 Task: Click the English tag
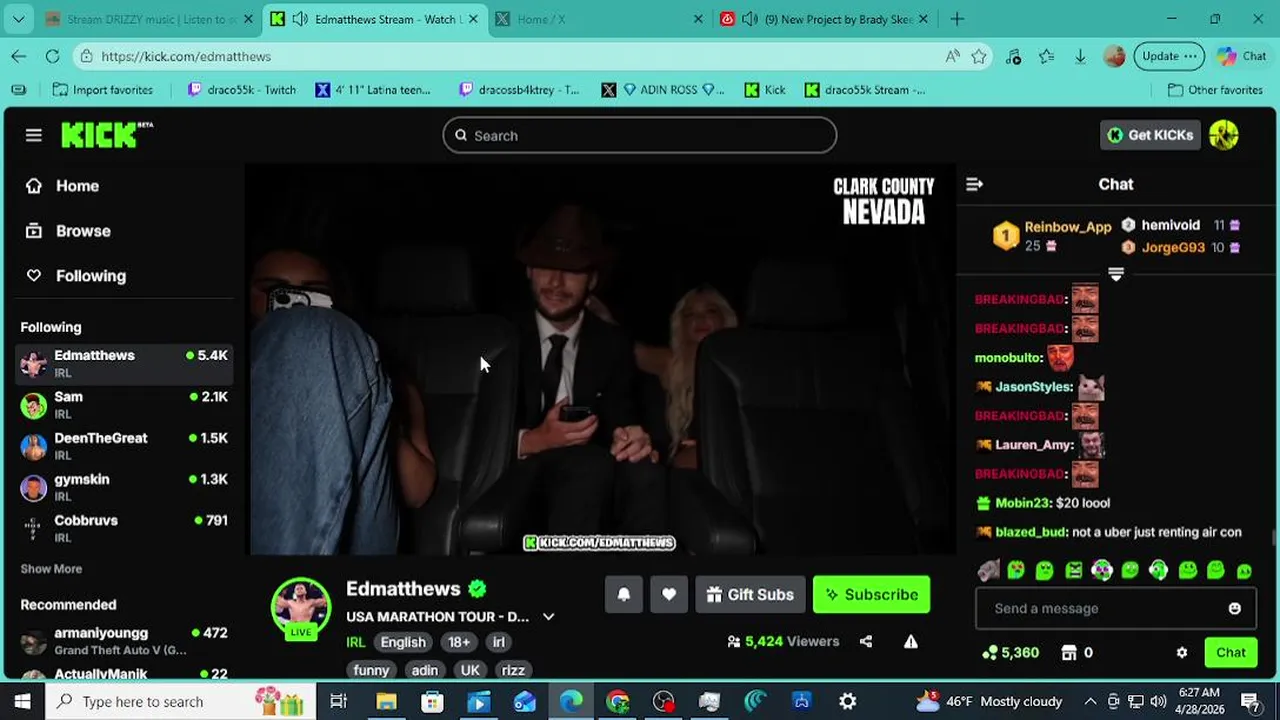403,642
